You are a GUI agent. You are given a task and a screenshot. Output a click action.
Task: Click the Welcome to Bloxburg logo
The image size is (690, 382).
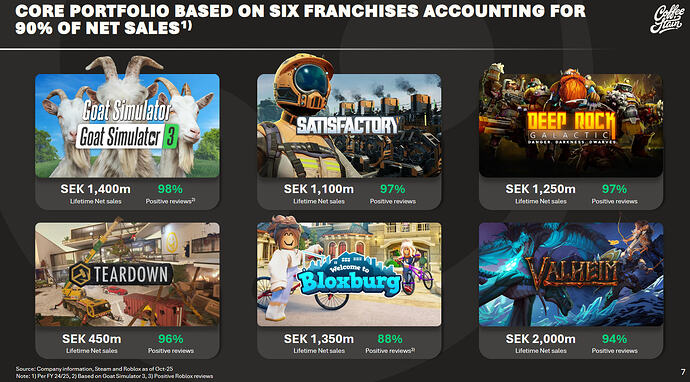click(x=349, y=274)
